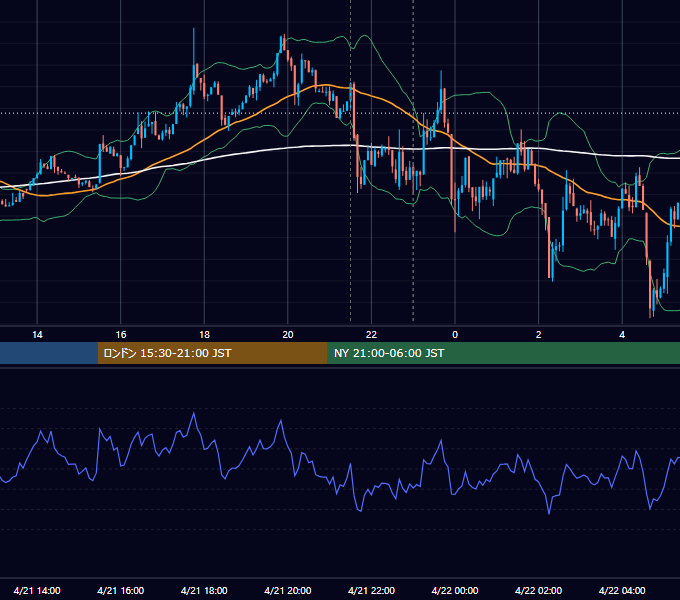Click the ロンドン 15:30-21:00 JST session bar
This screenshot has height=600, width=680.
(x=212, y=353)
